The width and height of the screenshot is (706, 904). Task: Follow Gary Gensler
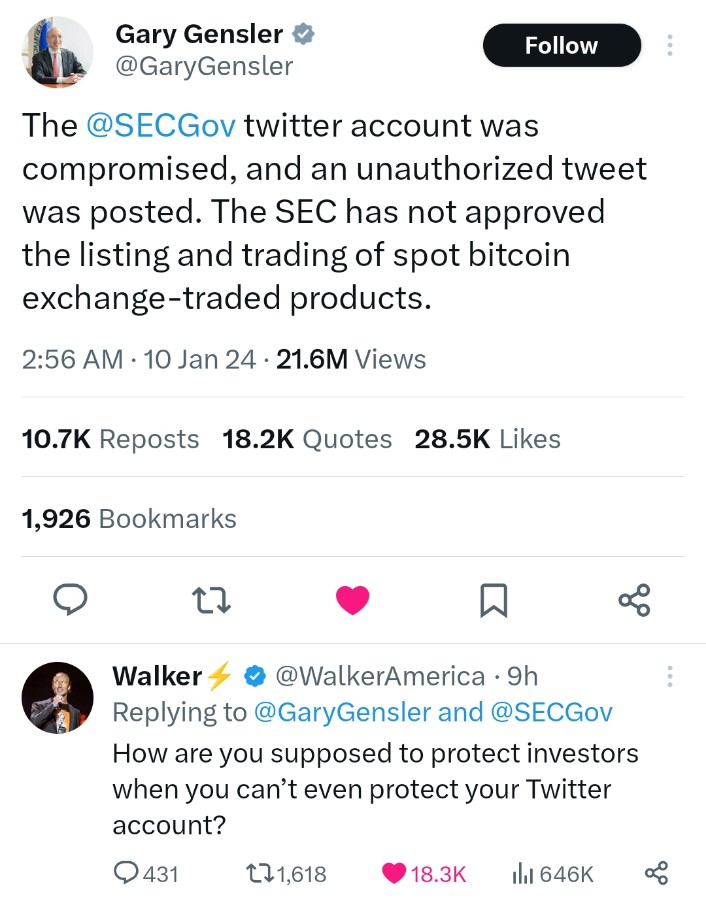coord(561,46)
